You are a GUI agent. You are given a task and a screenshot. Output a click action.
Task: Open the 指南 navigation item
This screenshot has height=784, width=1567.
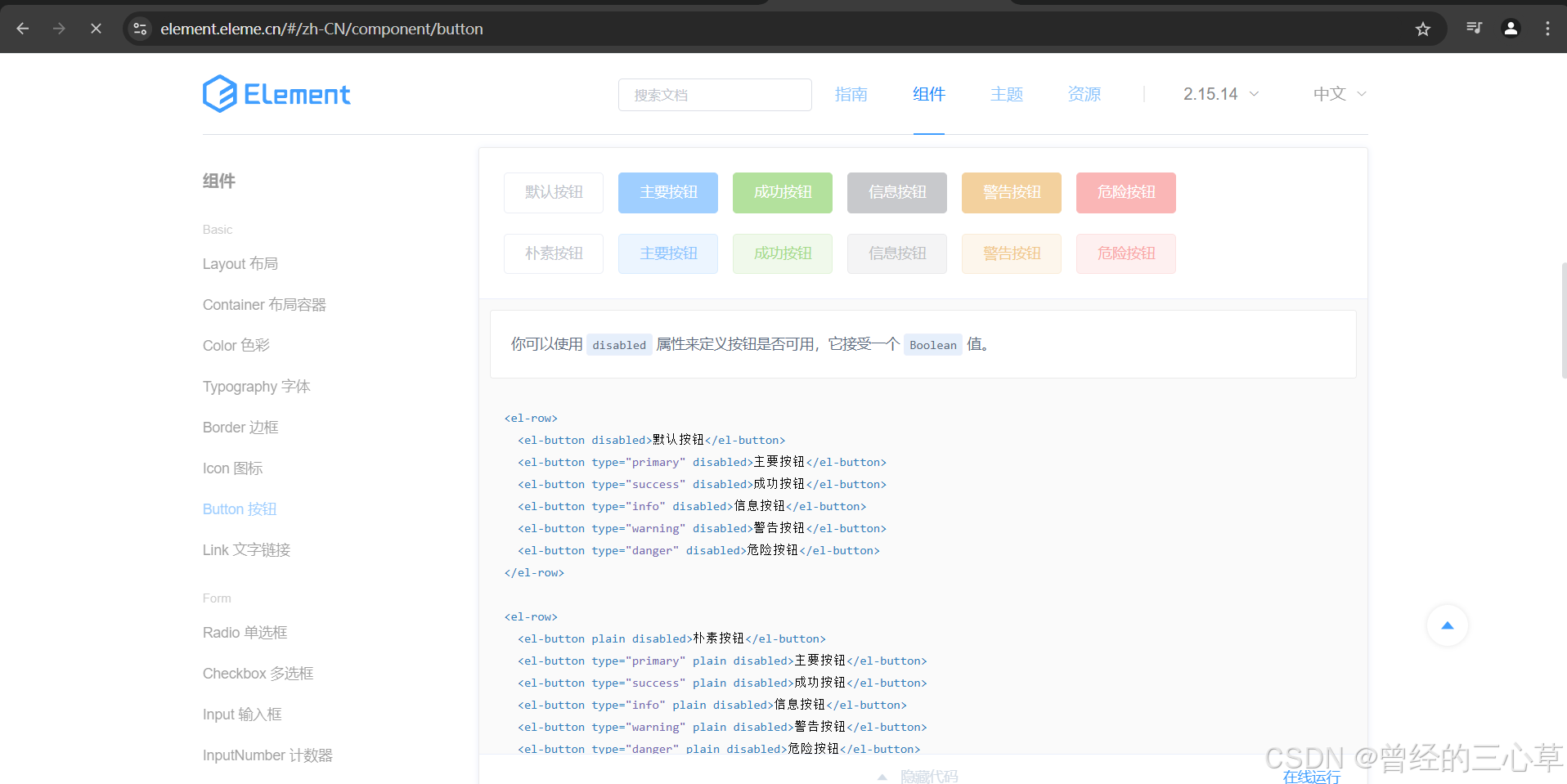point(851,93)
